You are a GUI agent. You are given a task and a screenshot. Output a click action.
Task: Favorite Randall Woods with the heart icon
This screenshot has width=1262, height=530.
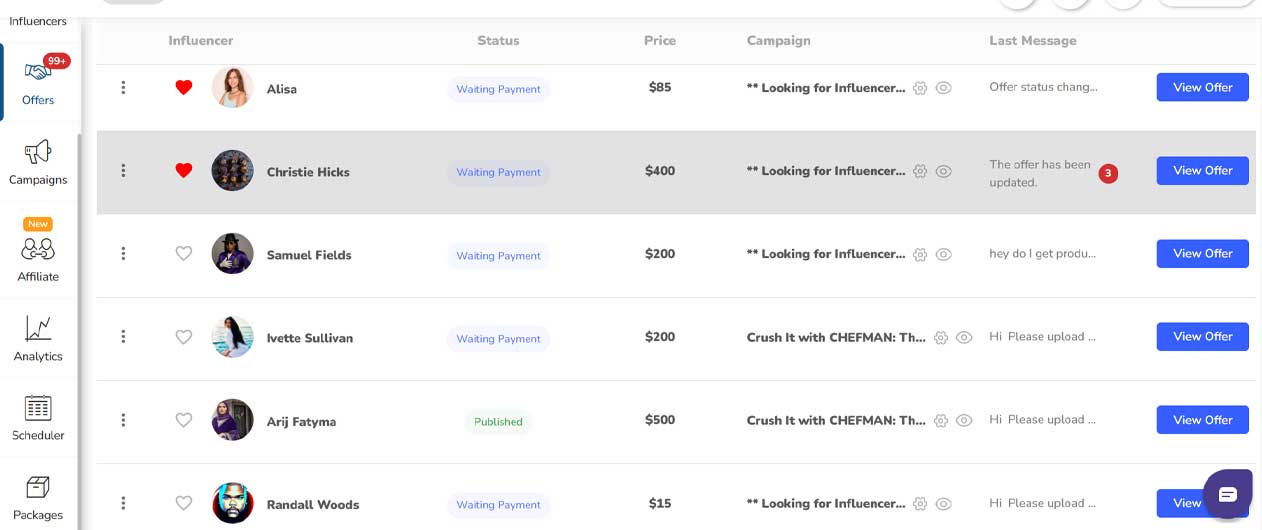(x=184, y=503)
